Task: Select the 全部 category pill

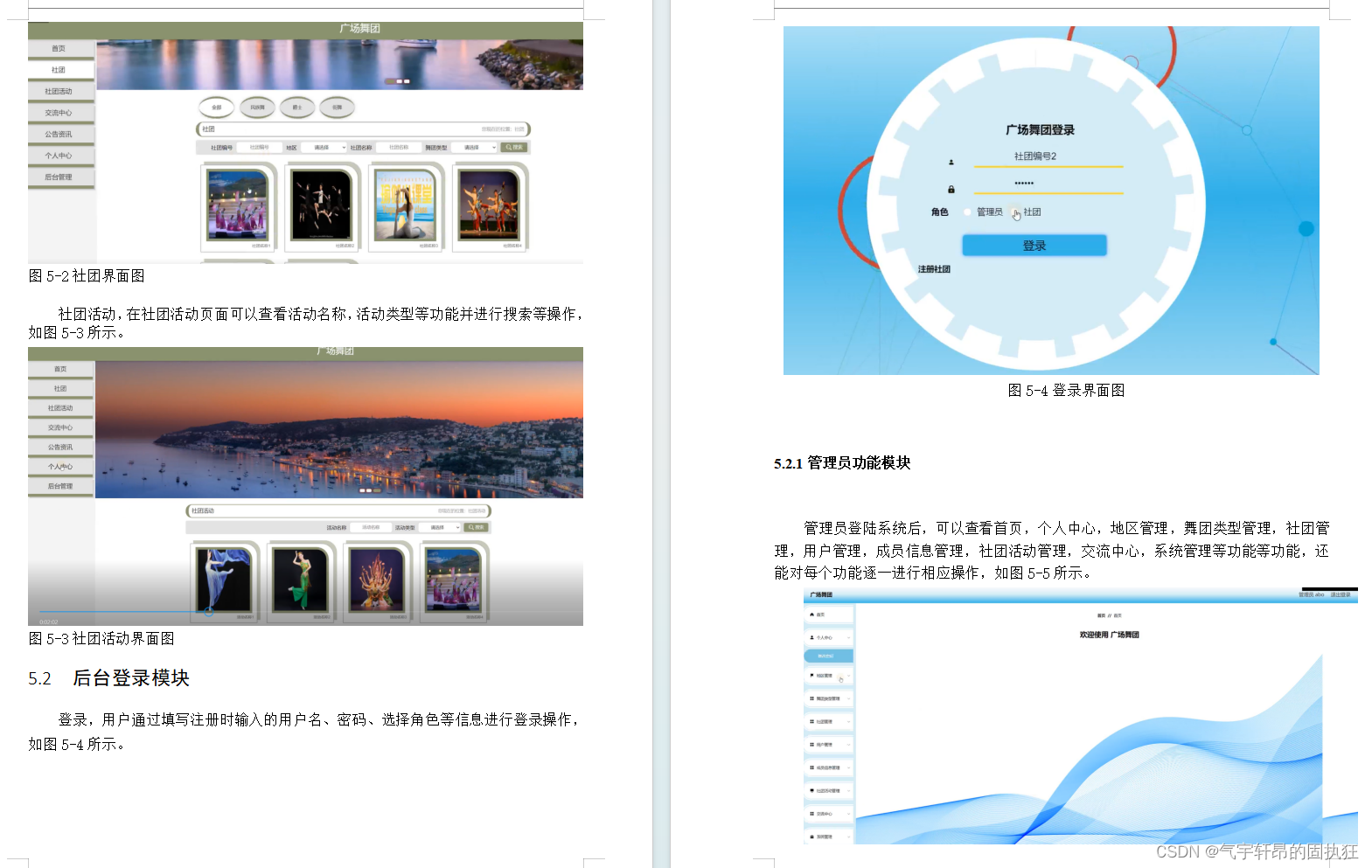Action: click(217, 108)
